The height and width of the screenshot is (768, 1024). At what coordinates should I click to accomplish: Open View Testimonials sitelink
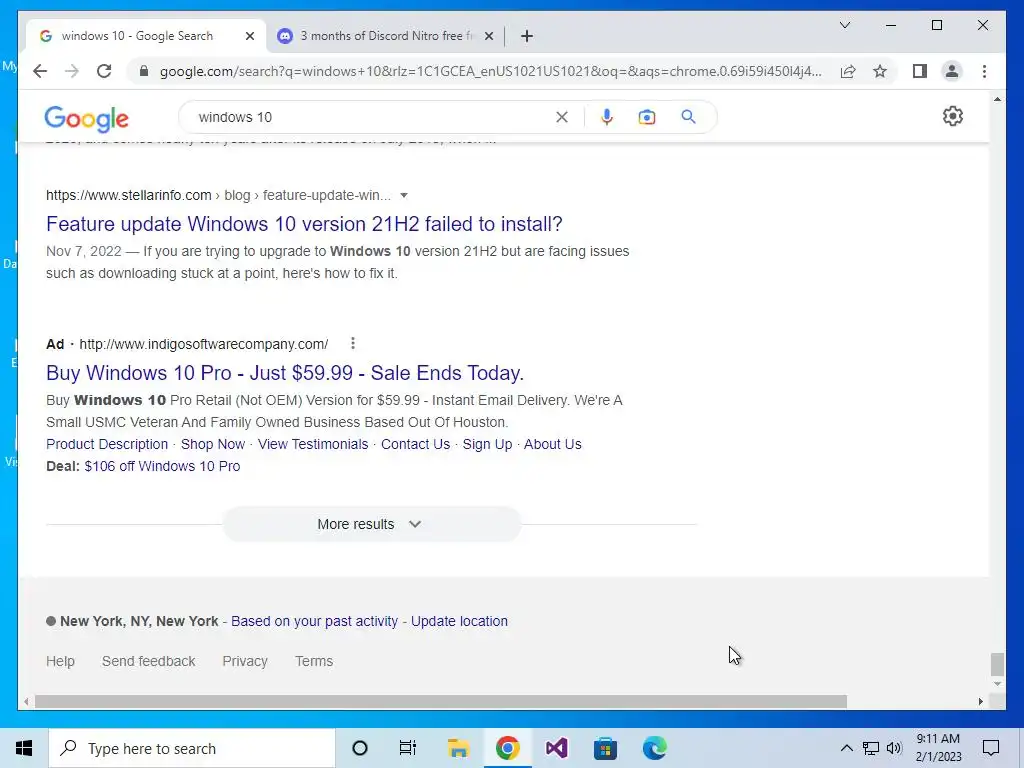[313, 444]
